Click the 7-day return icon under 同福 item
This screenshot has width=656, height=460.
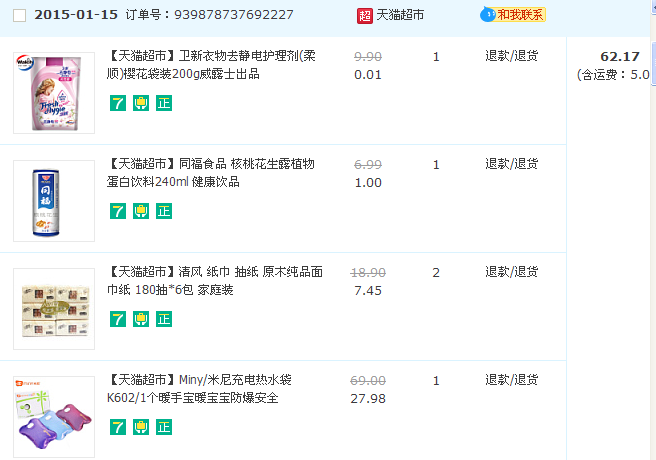point(118,211)
